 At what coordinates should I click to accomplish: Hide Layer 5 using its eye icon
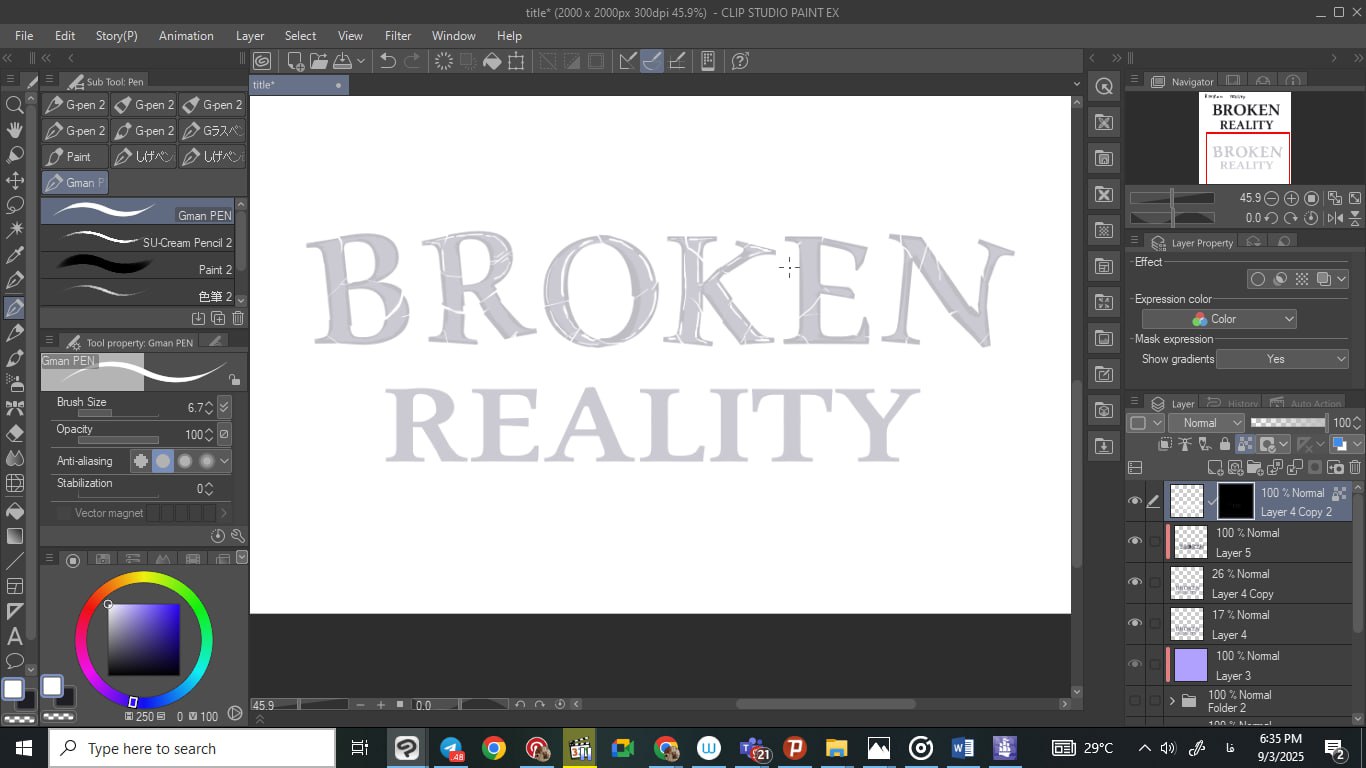pyautogui.click(x=1134, y=541)
